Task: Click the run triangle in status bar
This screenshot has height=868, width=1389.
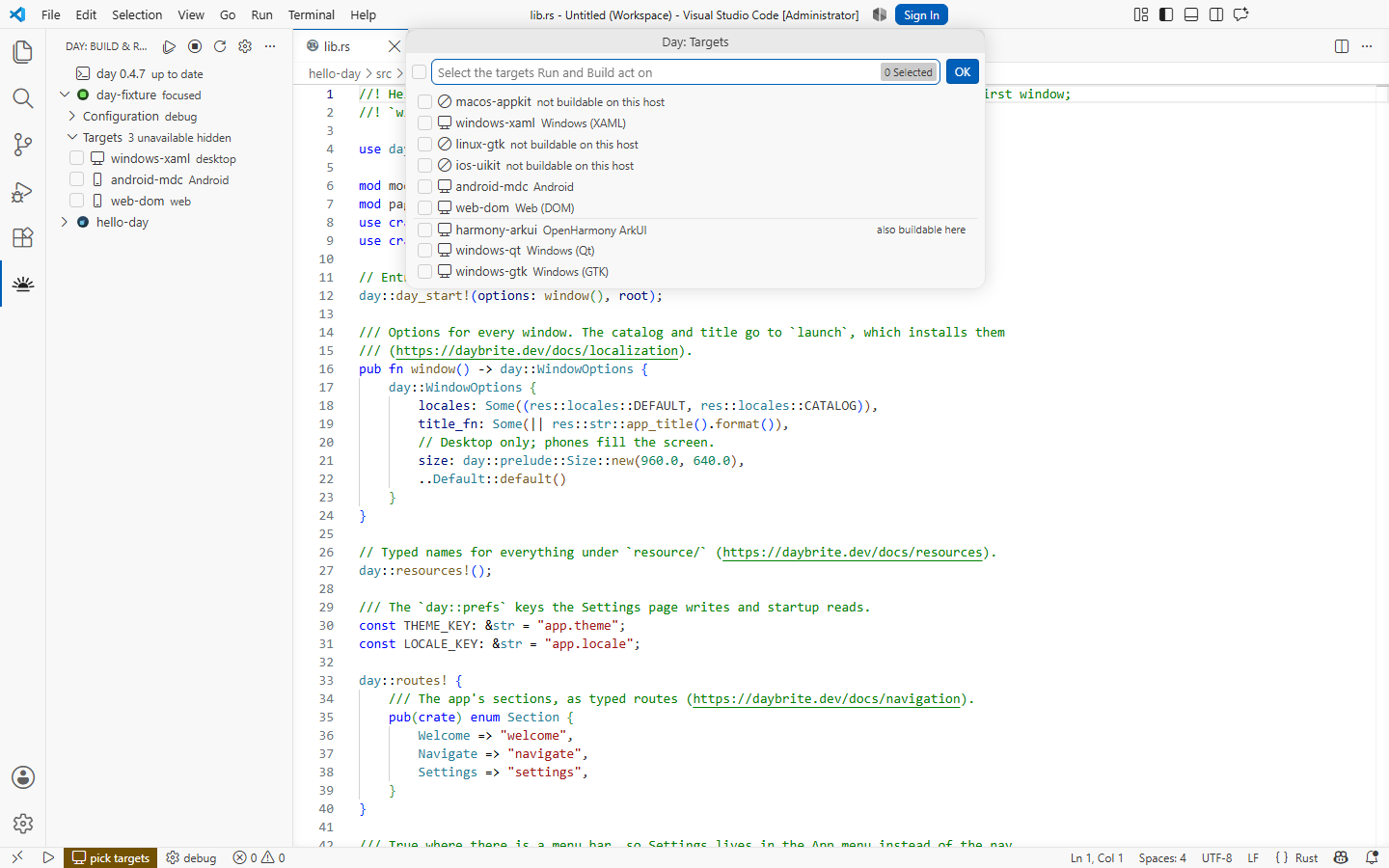Action: (48, 857)
